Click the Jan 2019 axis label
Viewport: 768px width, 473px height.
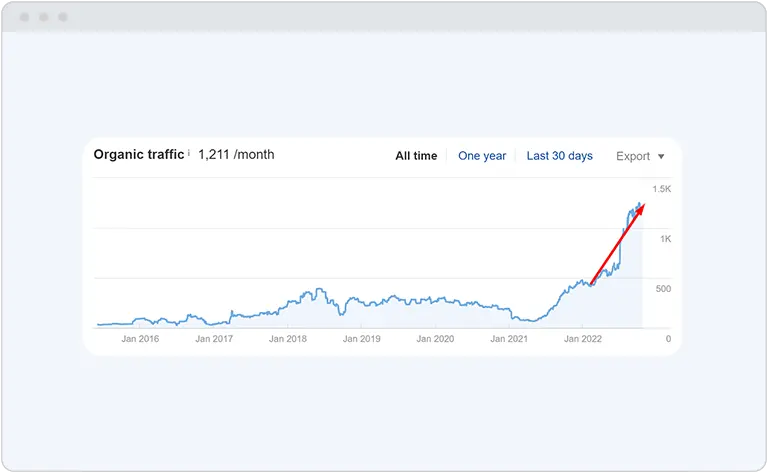(x=361, y=338)
